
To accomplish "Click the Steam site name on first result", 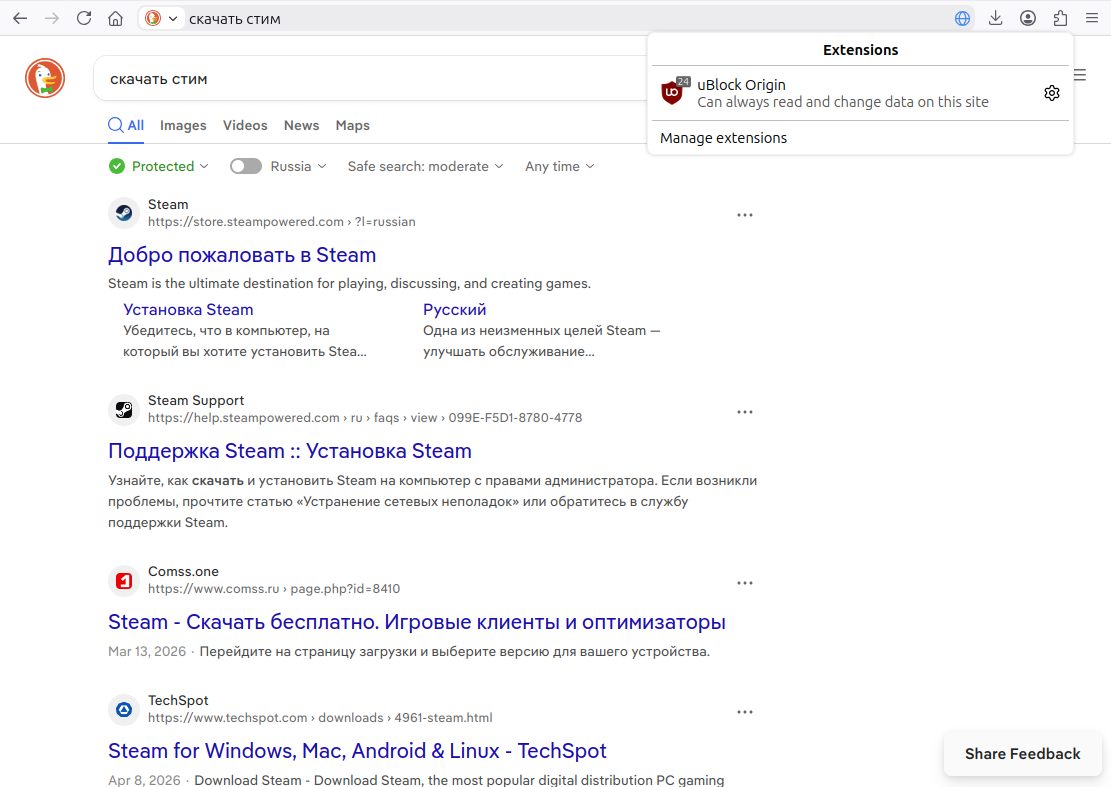I will 168,205.
